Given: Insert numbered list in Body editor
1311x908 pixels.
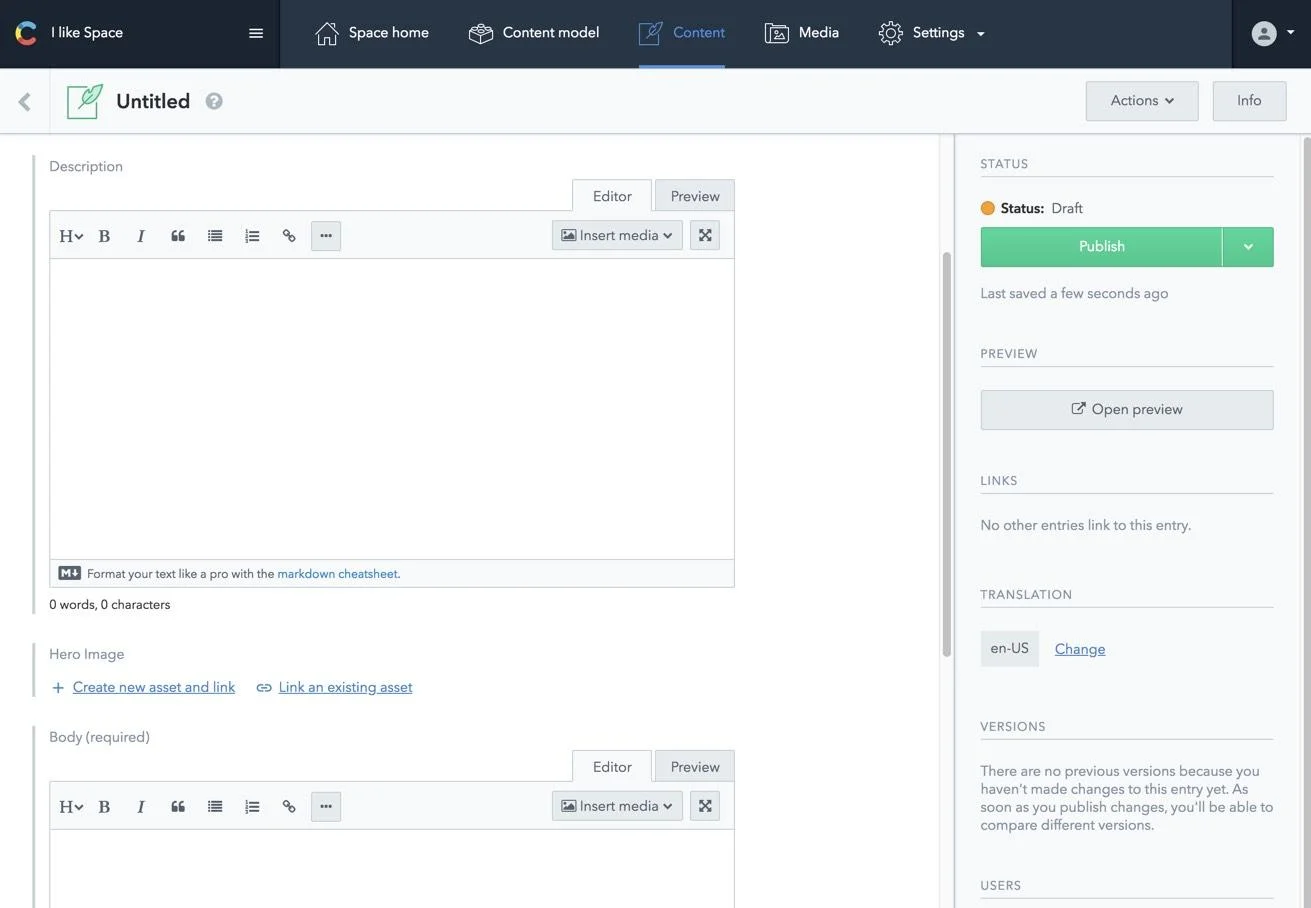Looking at the screenshot, I should point(252,807).
